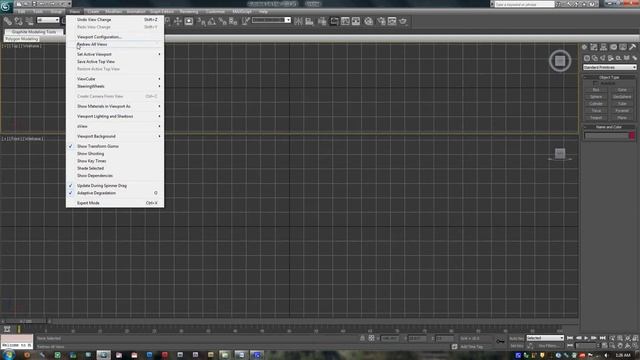Choose Redraw All Views menu item
640x360 pixels.
pos(115,44)
